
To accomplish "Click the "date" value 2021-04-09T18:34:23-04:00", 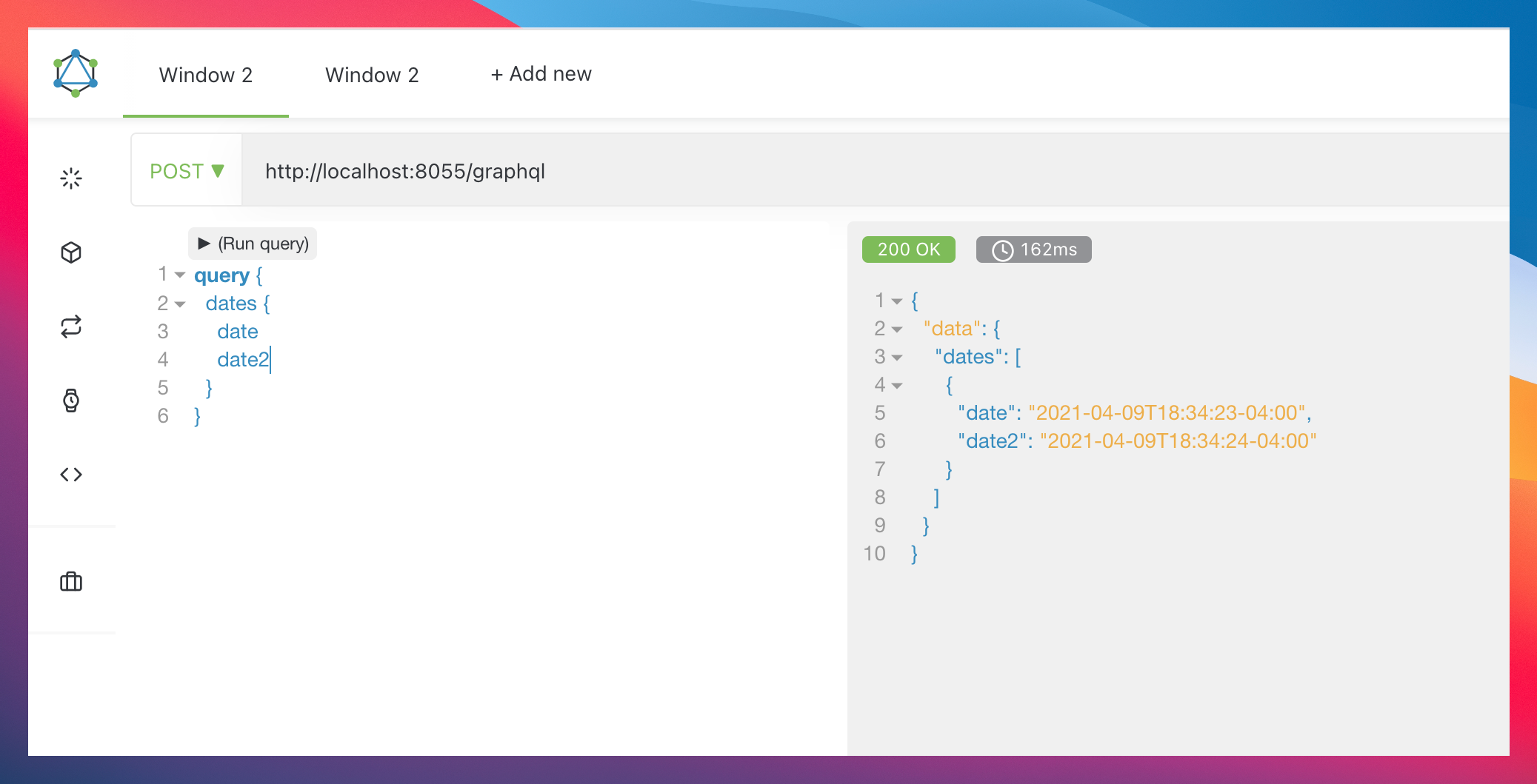I will pyautogui.click(x=1167, y=413).
